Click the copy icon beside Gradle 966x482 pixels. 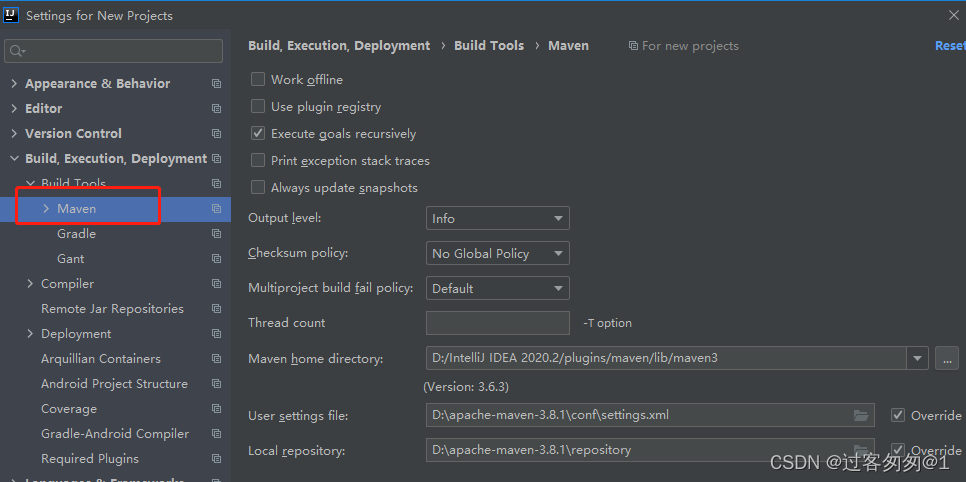pos(216,234)
